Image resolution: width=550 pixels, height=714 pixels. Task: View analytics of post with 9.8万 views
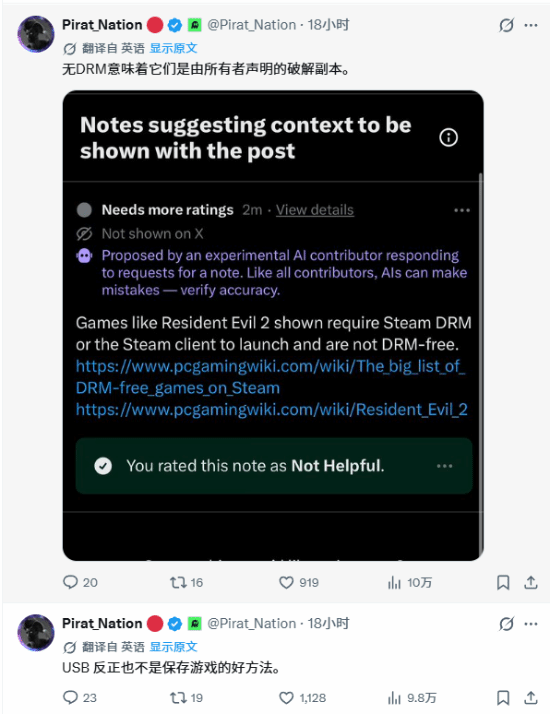coord(412,698)
